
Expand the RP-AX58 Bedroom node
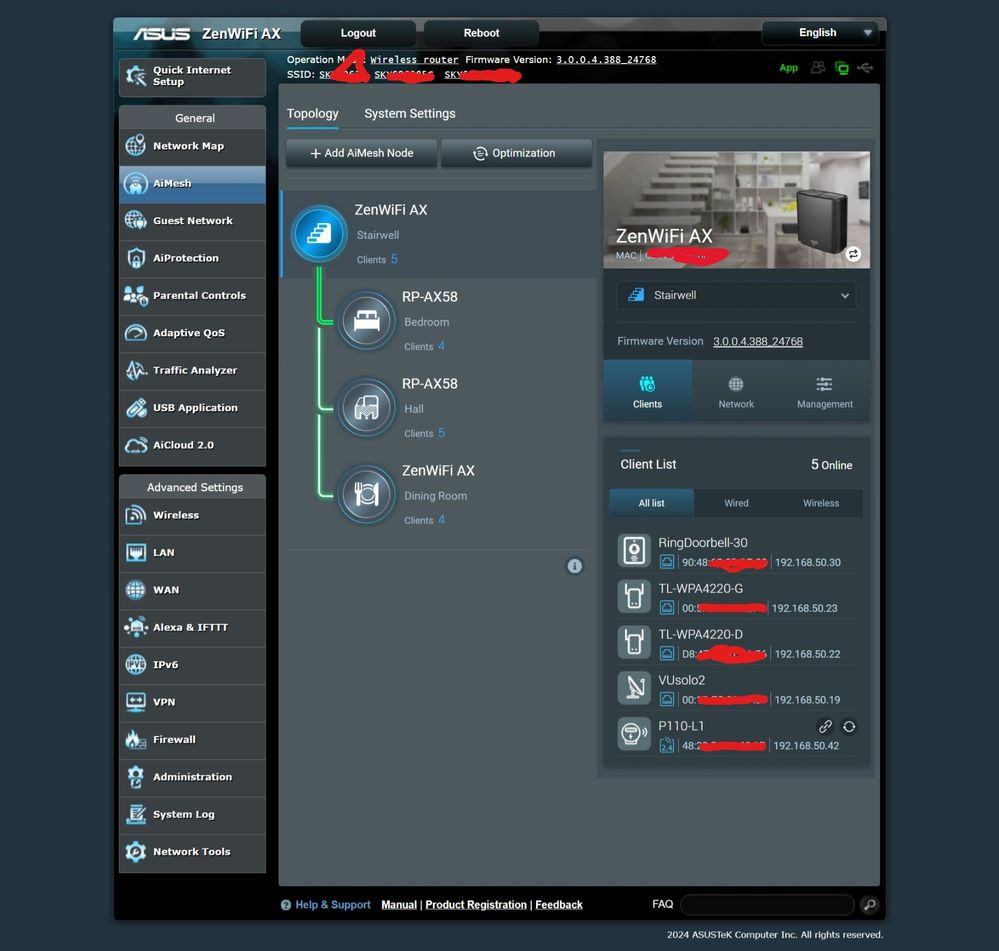[368, 320]
